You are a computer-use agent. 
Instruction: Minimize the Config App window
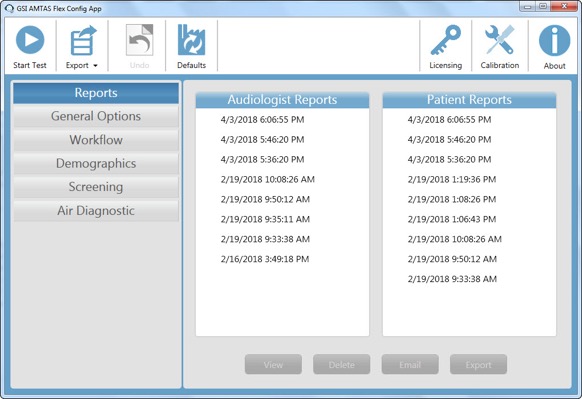[x=527, y=6]
